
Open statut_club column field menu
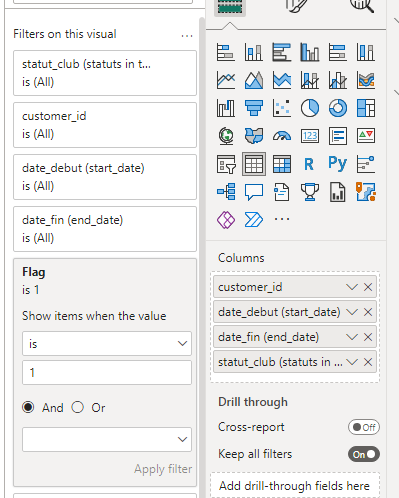click(x=352, y=362)
